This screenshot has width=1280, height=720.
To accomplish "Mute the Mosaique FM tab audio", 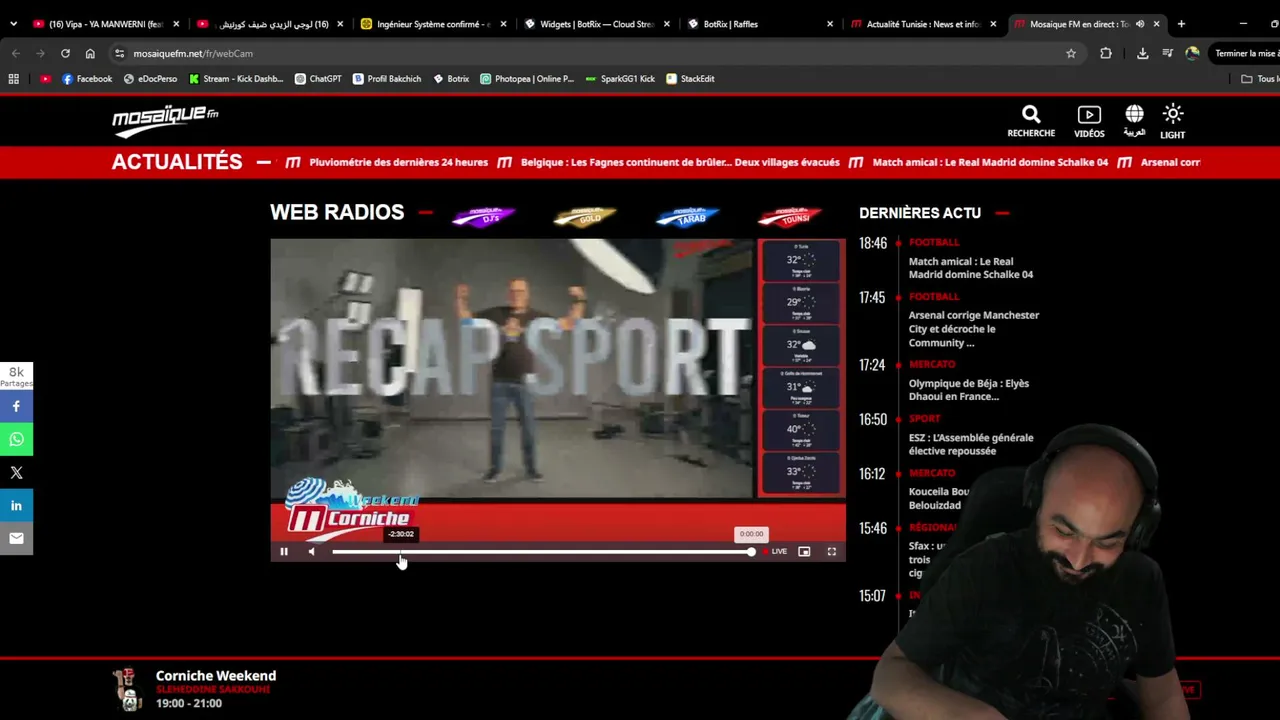I will point(1140,24).
